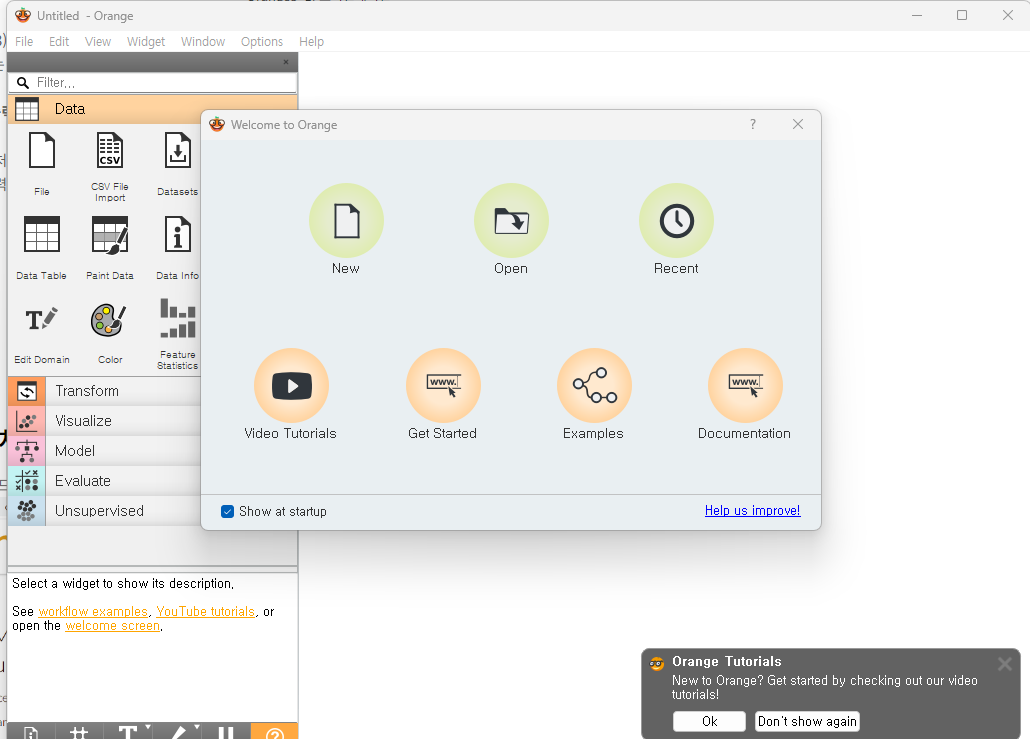Open Video Tutorials from welcome screen
Viewport: 1030px width, 739px height.
click(x=291, y=386)
